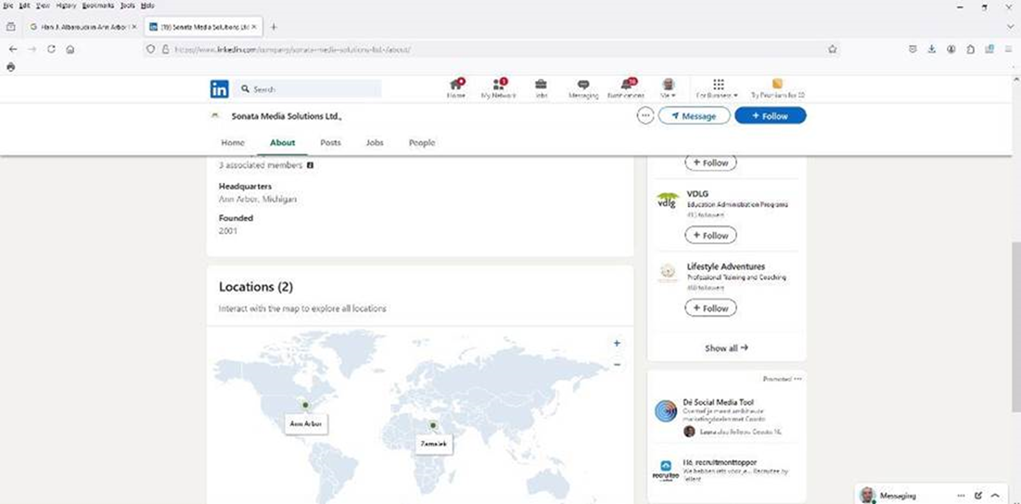Click the site padlock icon

click(165, 49)
